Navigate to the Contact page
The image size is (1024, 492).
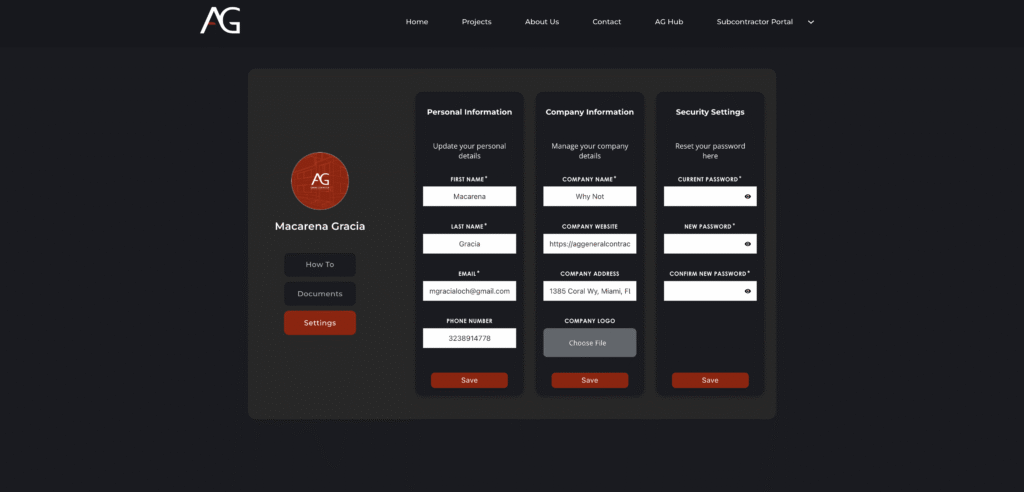pos(606,22)
